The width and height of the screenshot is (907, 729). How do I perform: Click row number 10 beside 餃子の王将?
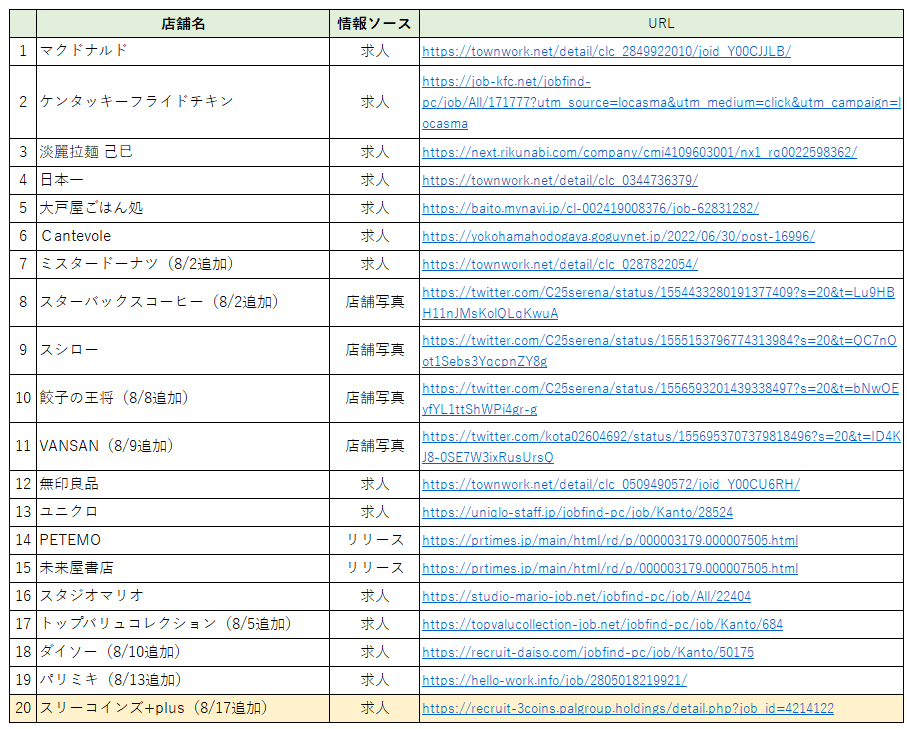pos(23,399)
